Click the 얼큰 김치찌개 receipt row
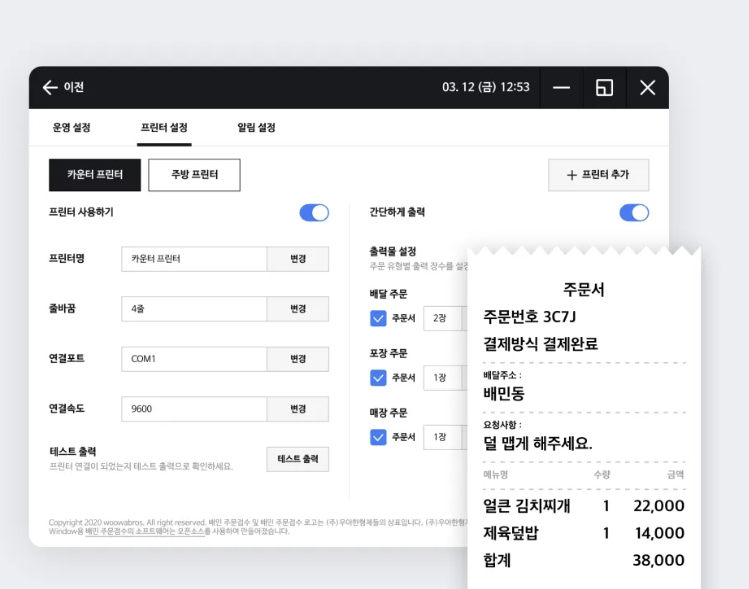 point(584,506)
